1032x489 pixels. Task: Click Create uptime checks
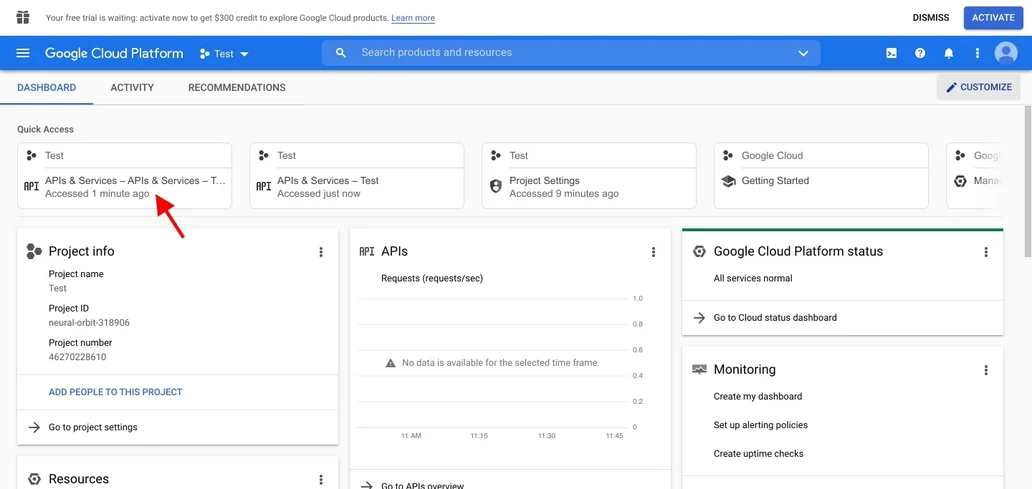coord(758,454)
